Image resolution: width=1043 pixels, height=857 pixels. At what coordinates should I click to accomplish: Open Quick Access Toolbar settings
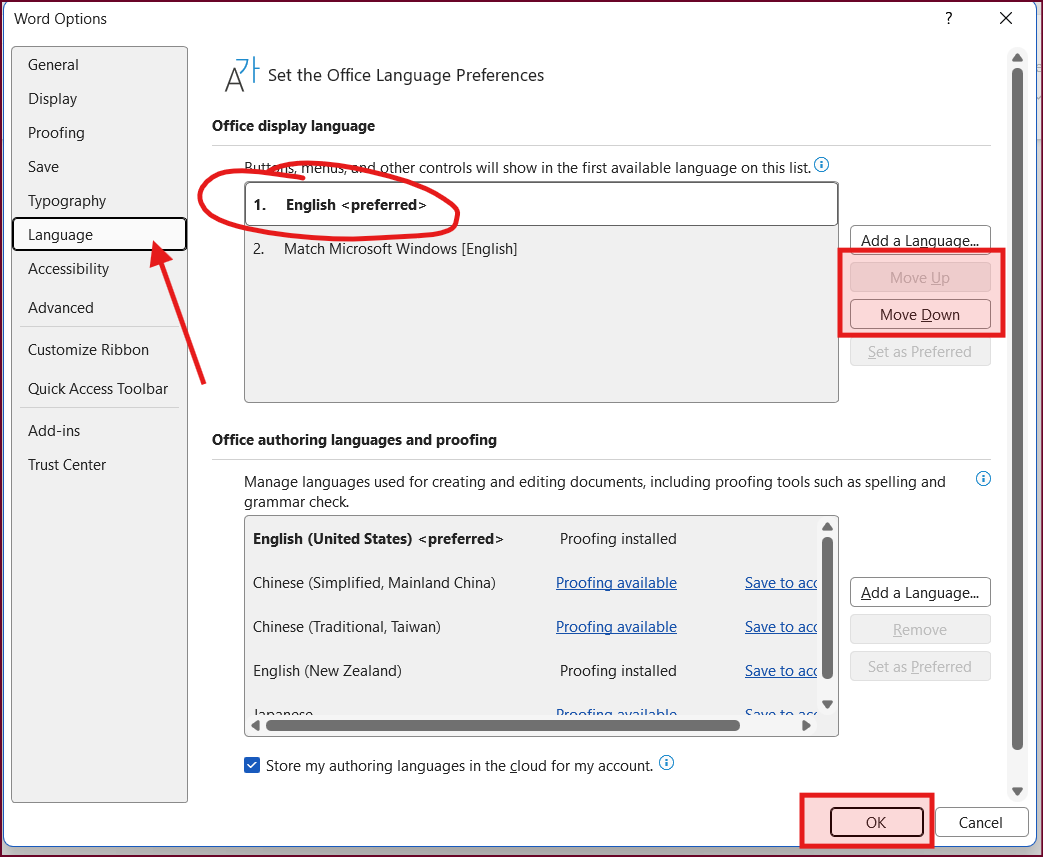(x=98, y=389)
